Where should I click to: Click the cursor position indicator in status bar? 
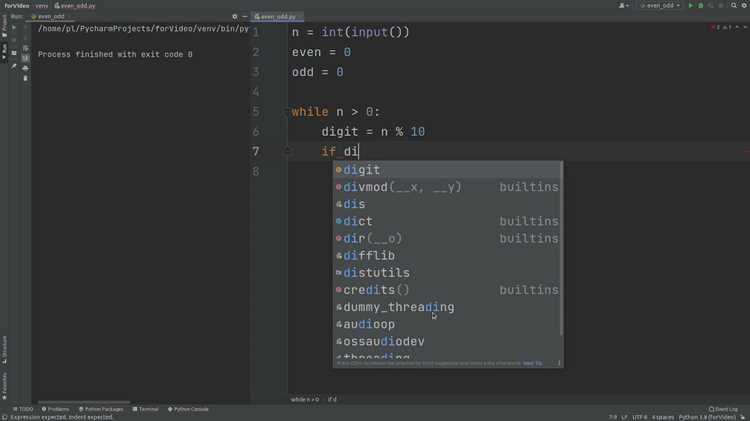[613, 417]
